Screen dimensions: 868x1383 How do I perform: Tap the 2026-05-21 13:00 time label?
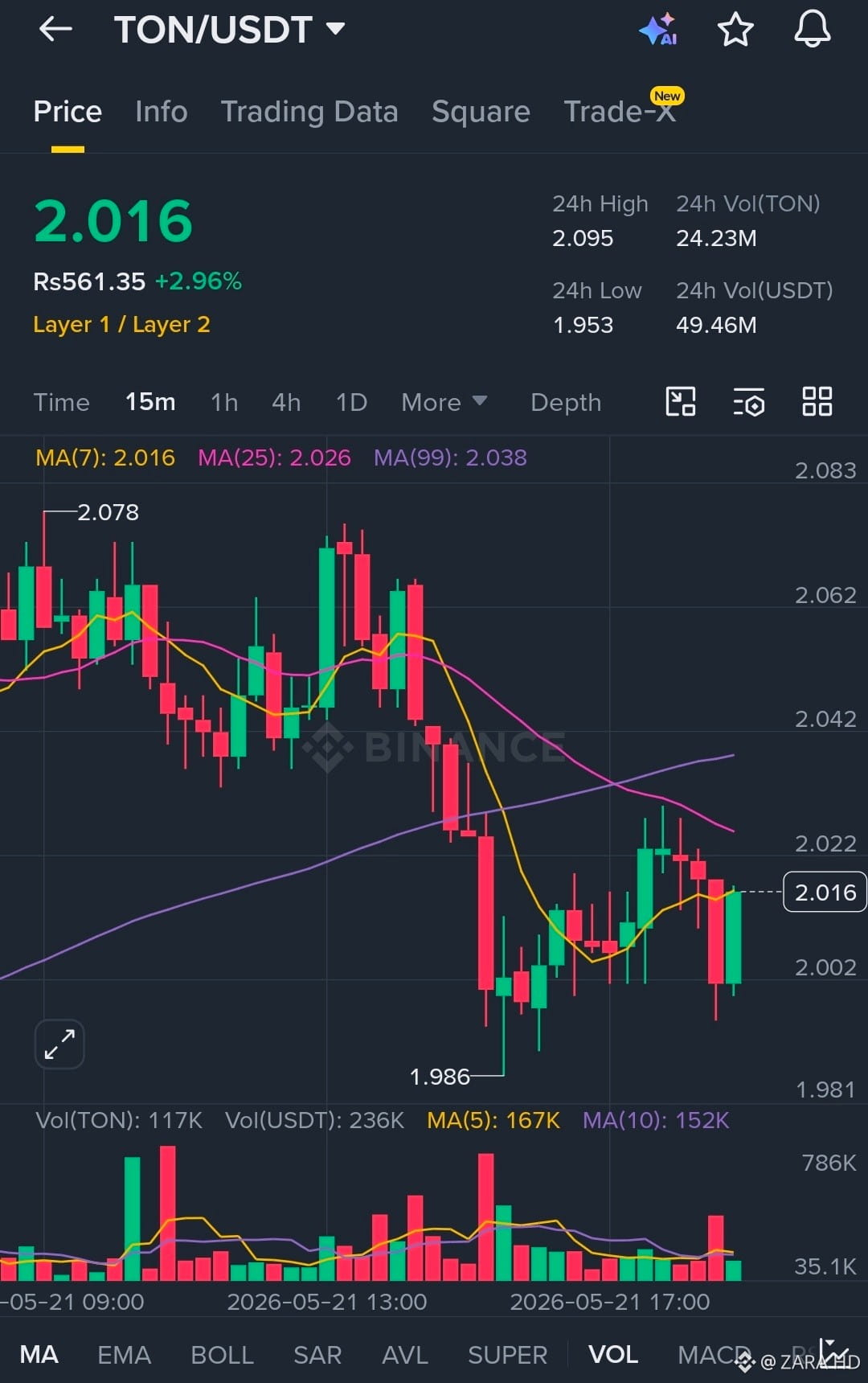point(327,1302)
